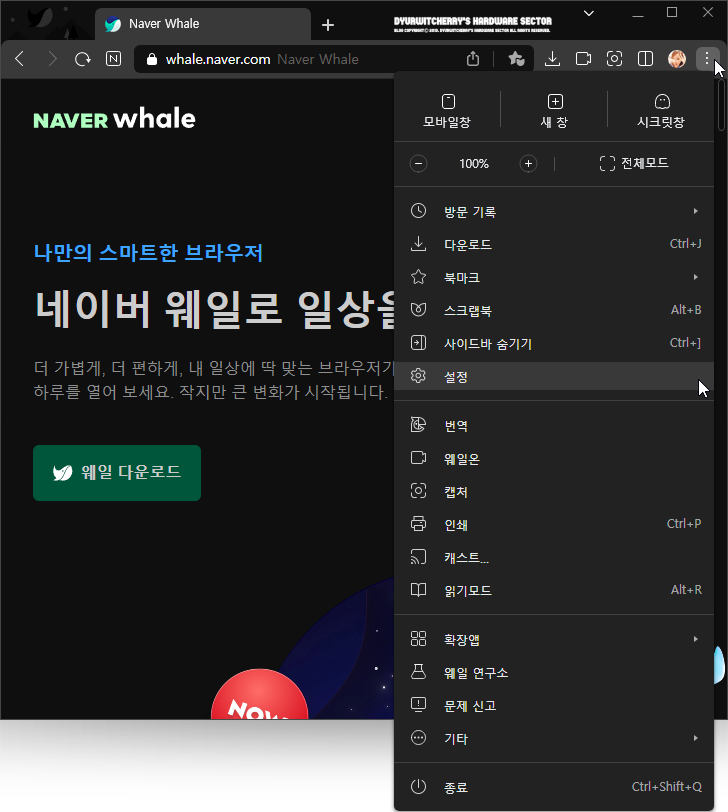The height and width of the screenshot is (812, 728).
Task: Select 캡처 capture menu item
Action: (554, 491)
